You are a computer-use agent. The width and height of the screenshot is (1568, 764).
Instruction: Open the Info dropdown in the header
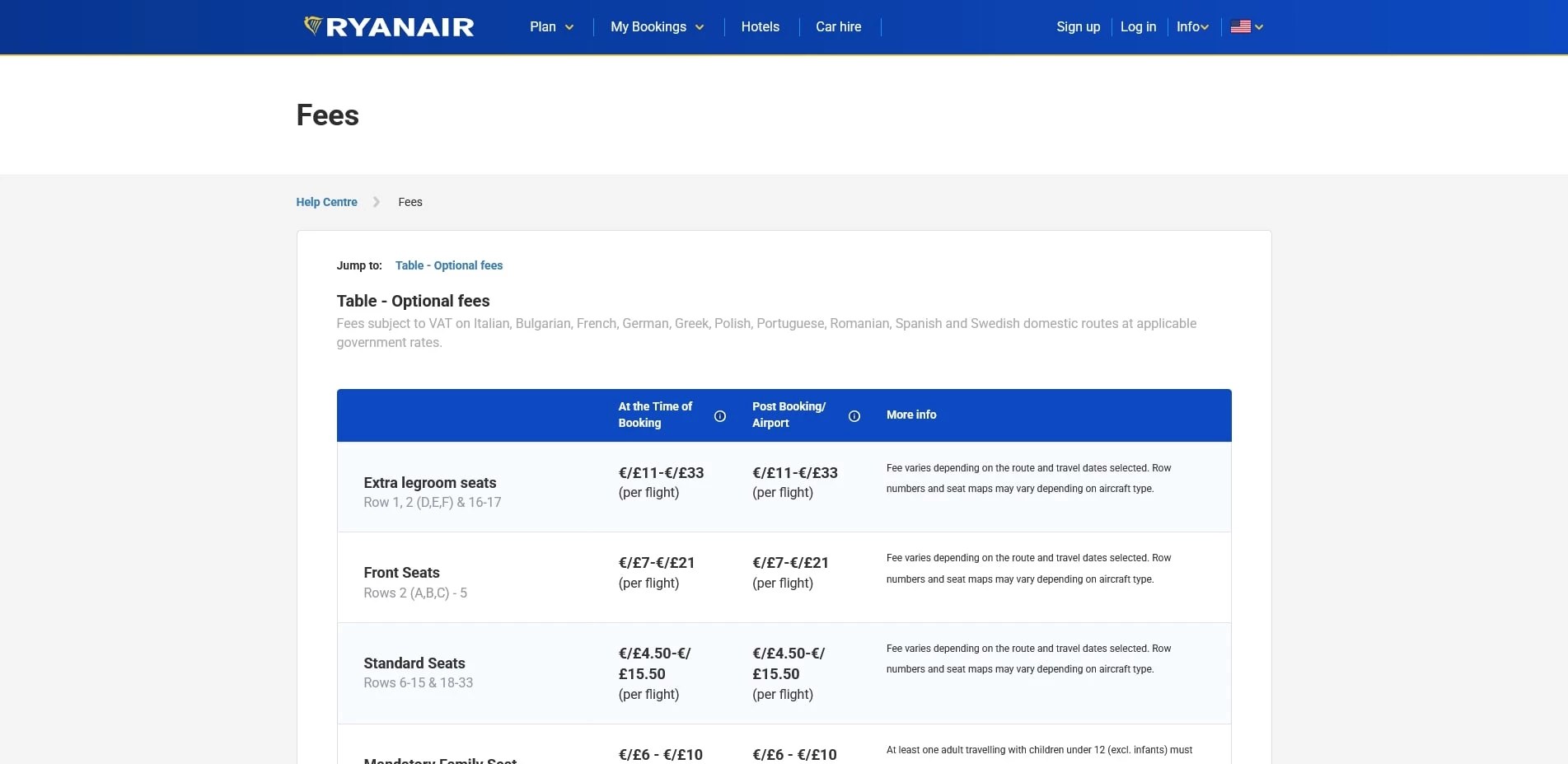[1192, 26]
